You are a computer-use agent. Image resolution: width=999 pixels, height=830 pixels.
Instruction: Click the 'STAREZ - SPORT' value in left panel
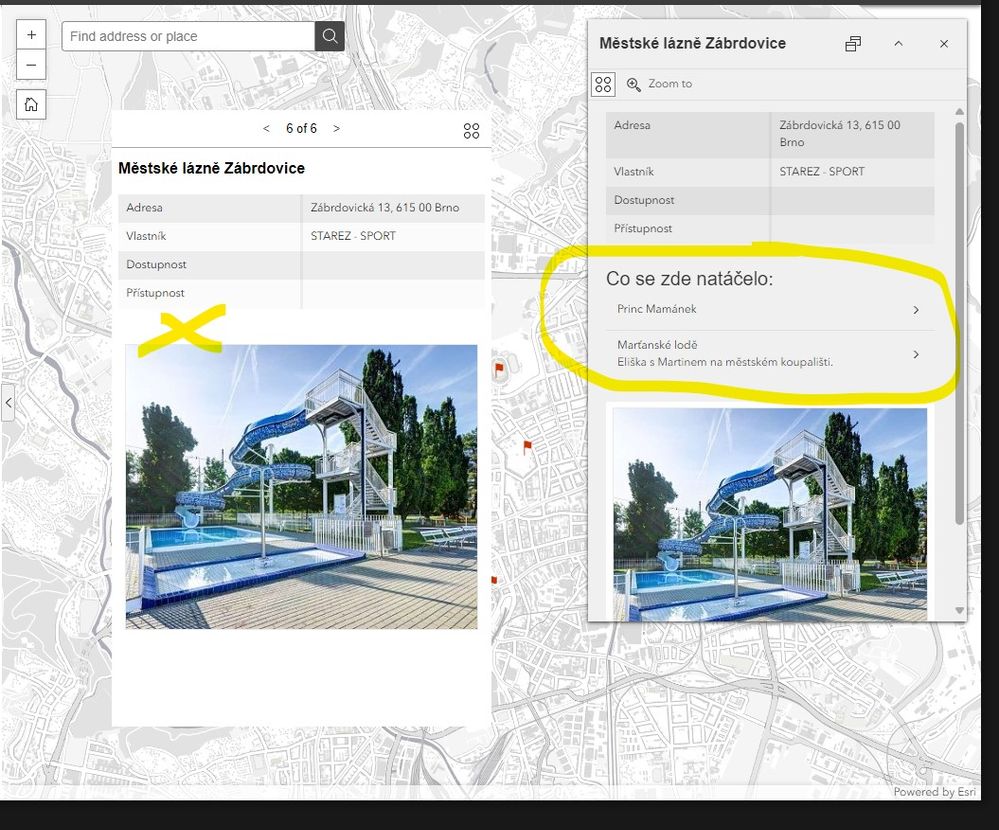pyautogui.click(x=353, y=236)
